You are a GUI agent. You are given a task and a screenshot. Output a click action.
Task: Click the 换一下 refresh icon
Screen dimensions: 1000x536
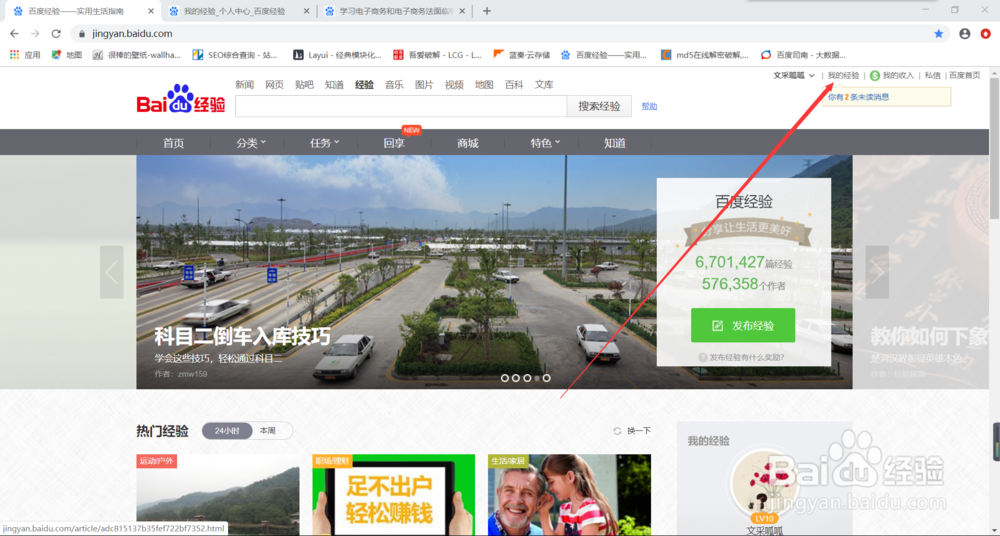(617, 431)
